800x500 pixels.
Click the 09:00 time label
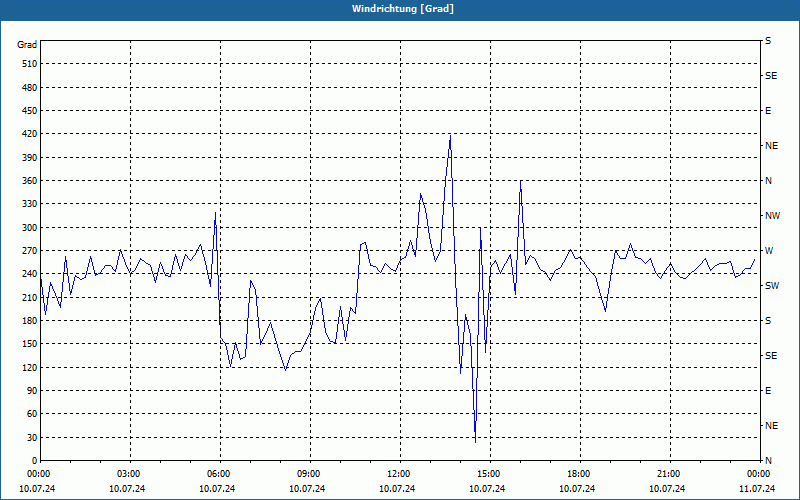click(x=308, y=474)
